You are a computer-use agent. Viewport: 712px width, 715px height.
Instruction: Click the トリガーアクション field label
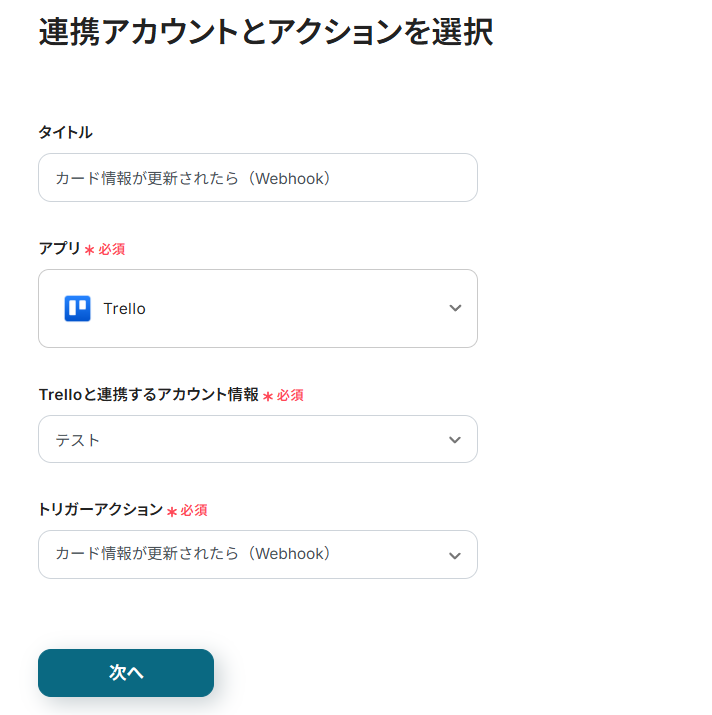100,509
